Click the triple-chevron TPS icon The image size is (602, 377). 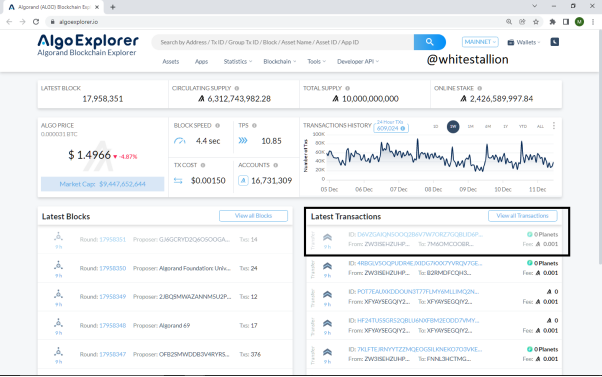click(x=243, y=141)
